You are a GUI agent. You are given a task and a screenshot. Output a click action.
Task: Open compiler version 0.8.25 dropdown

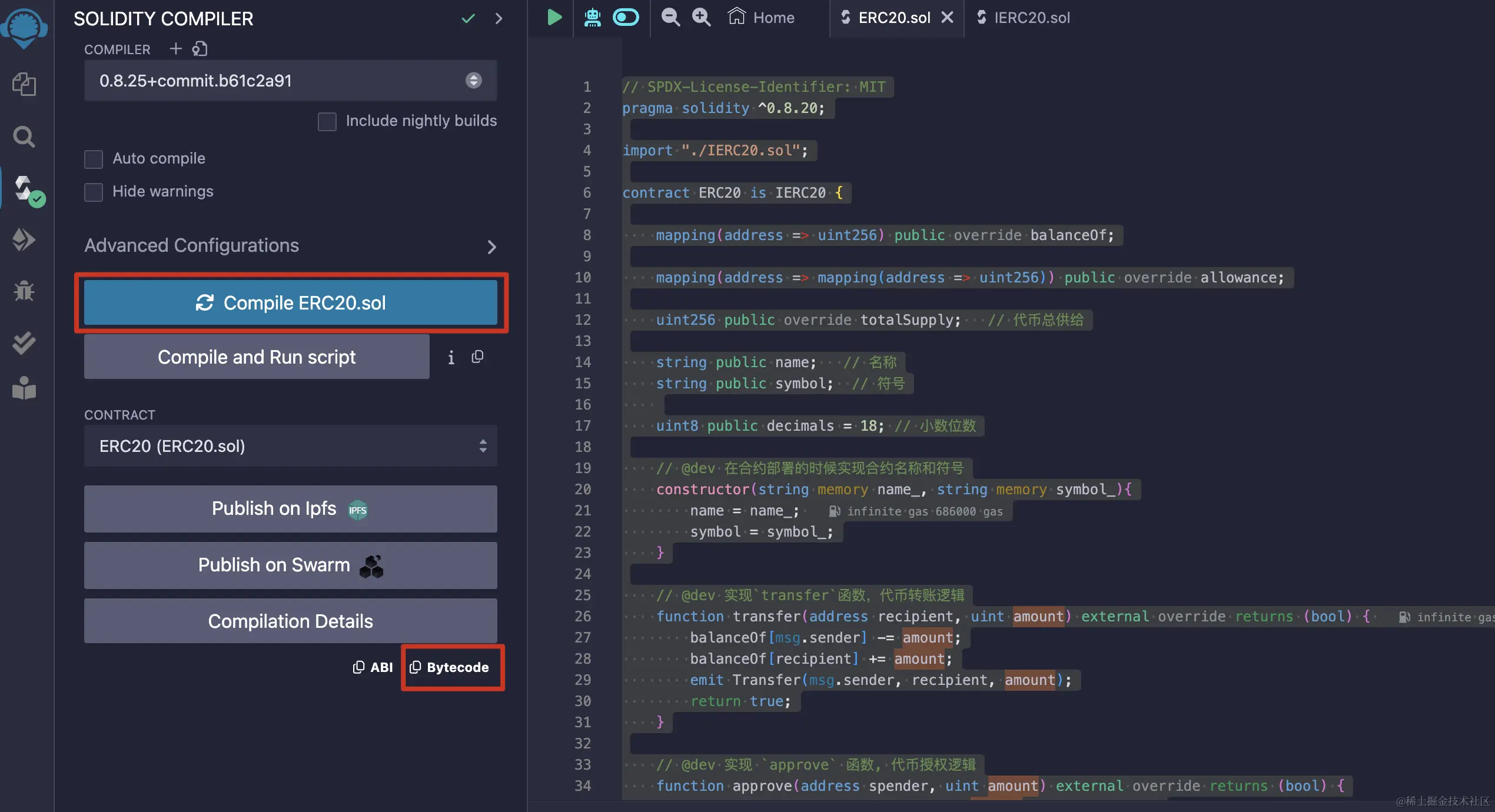290,81
